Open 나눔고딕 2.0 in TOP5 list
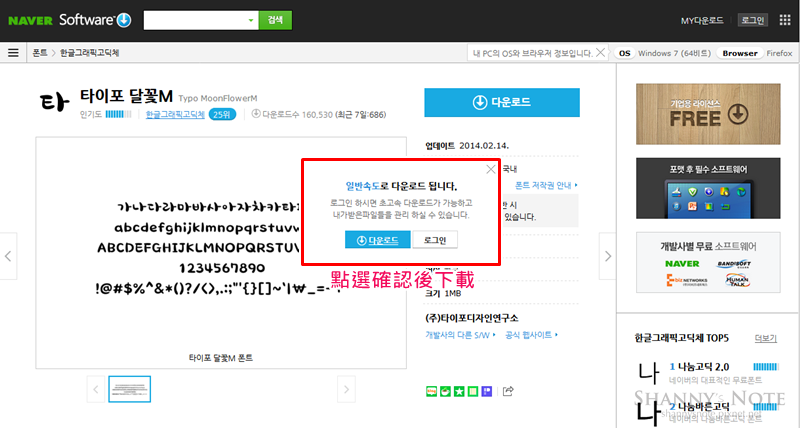 click(x=703, y=367)
